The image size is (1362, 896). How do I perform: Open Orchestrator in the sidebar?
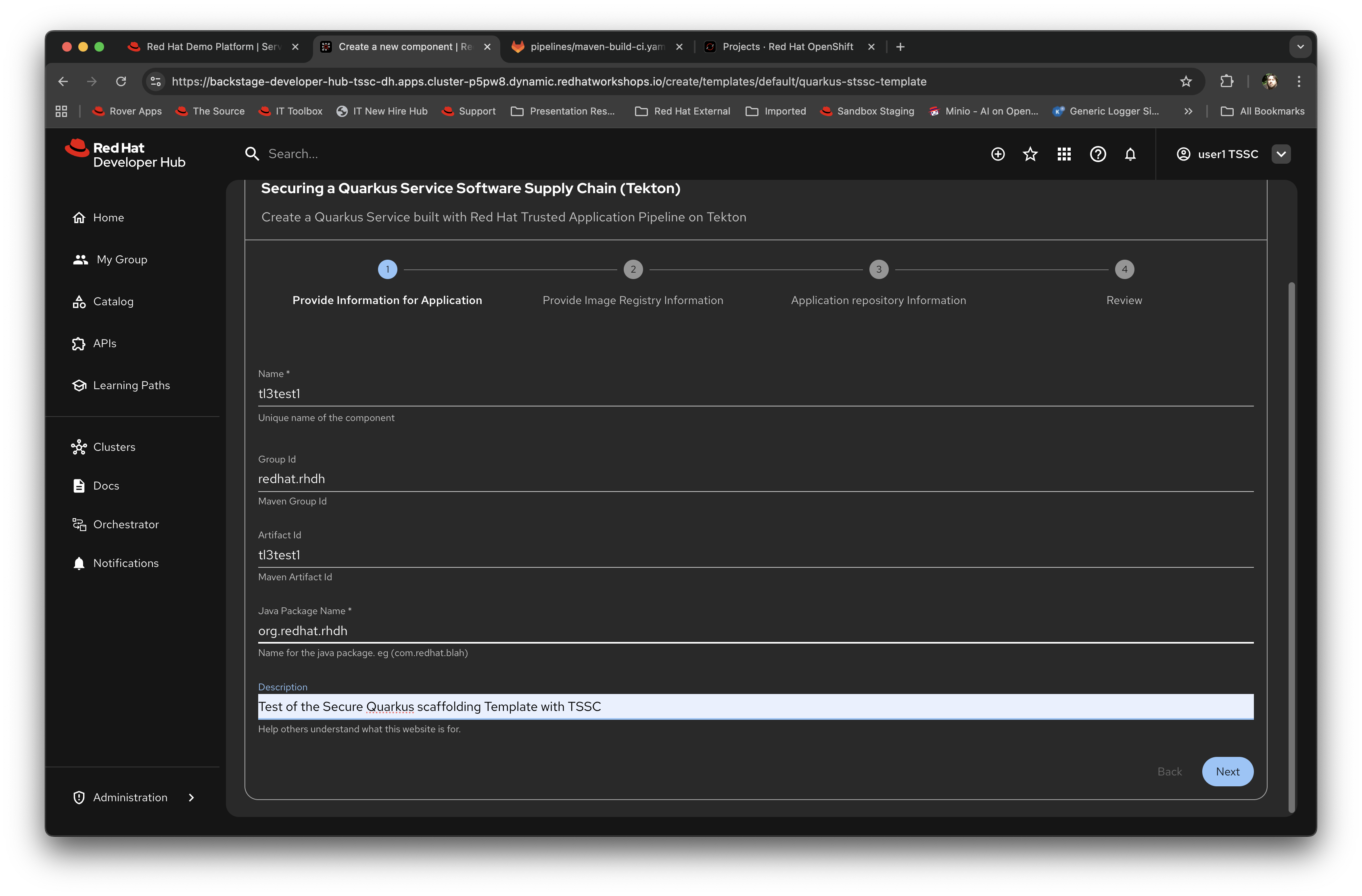tap(125, 524)
